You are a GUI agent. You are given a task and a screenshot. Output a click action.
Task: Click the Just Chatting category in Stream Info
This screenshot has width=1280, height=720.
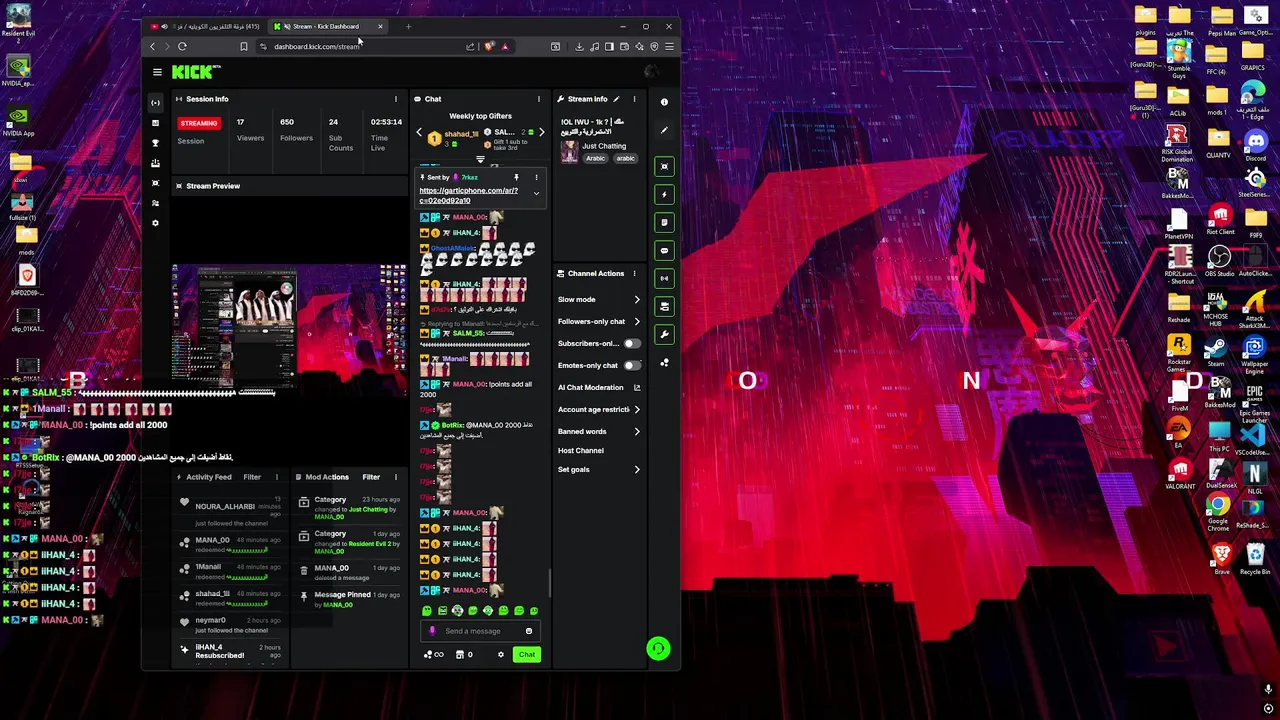coord(604,146)
